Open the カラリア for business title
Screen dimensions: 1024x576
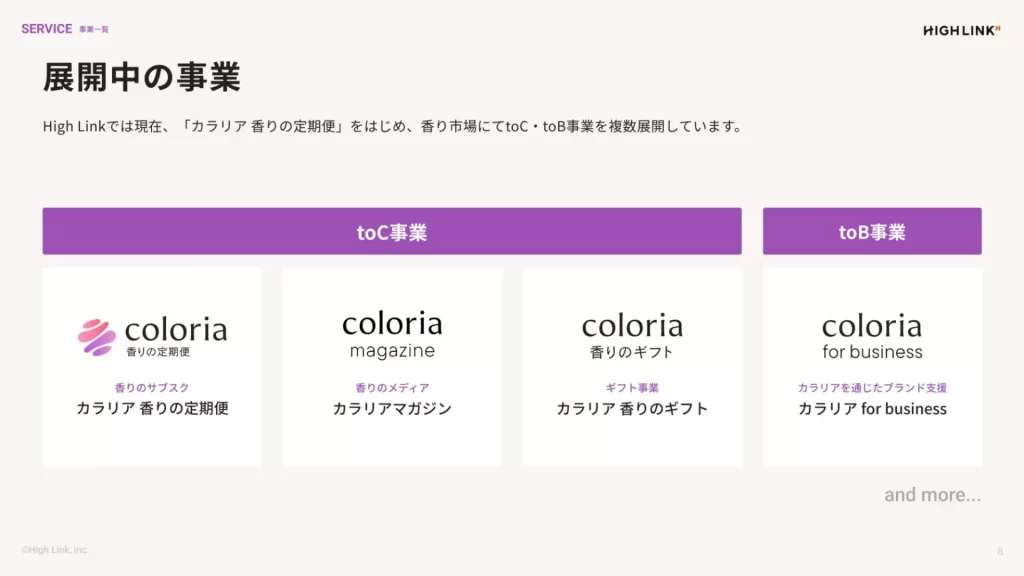[x=872, y=408]
